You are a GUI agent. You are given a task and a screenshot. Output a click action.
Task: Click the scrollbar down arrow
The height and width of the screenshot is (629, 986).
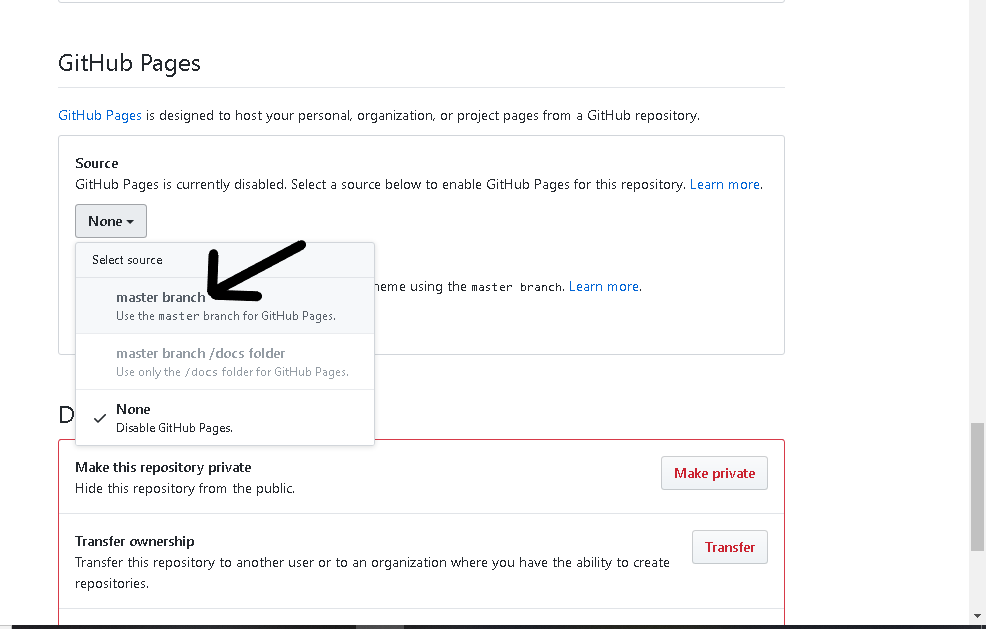tap(977, 615)
